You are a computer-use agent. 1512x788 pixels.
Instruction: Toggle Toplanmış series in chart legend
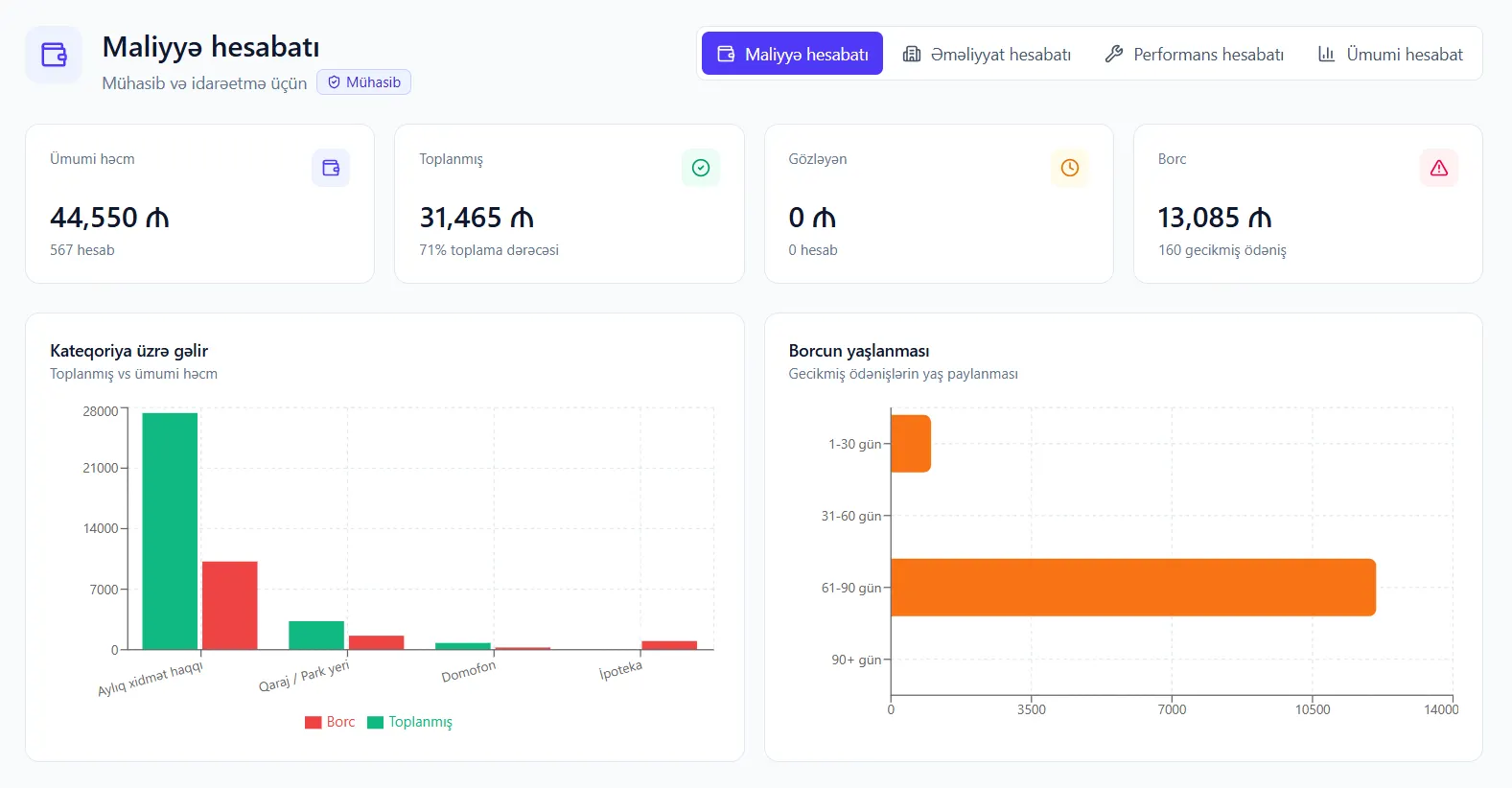[x=409, y=722]
